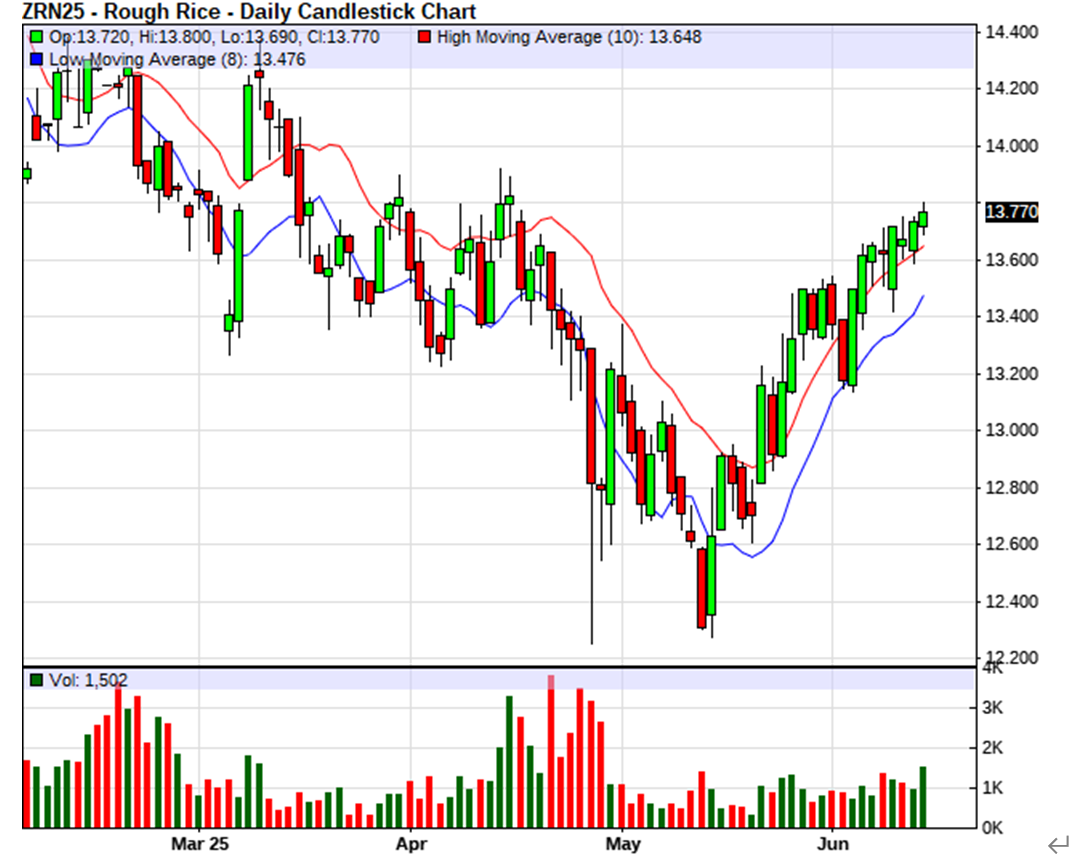This screenshot has height=862, width=1080.
Task: Click the red High Moving Average legend square
Action: coord(425,37)
